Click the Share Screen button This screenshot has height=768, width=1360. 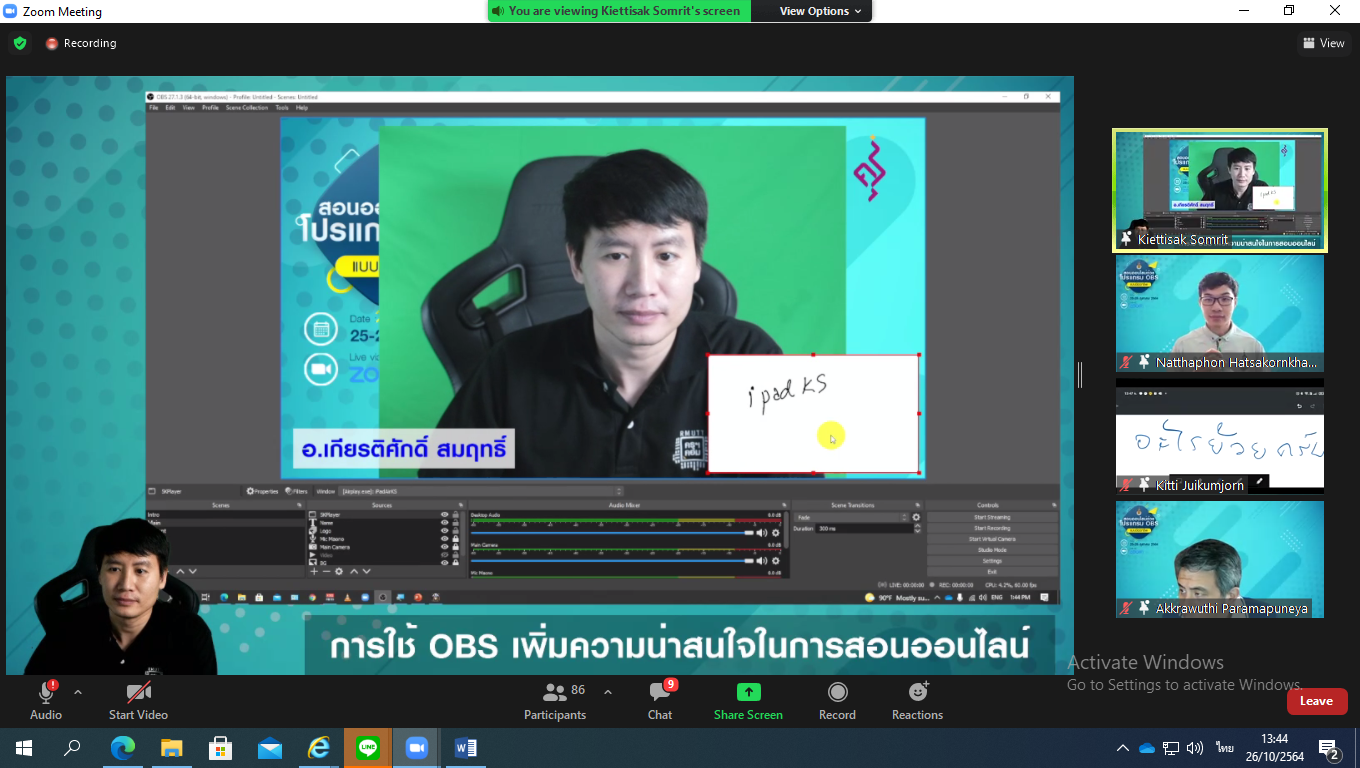pyautogui.click(x=748, y=701)
